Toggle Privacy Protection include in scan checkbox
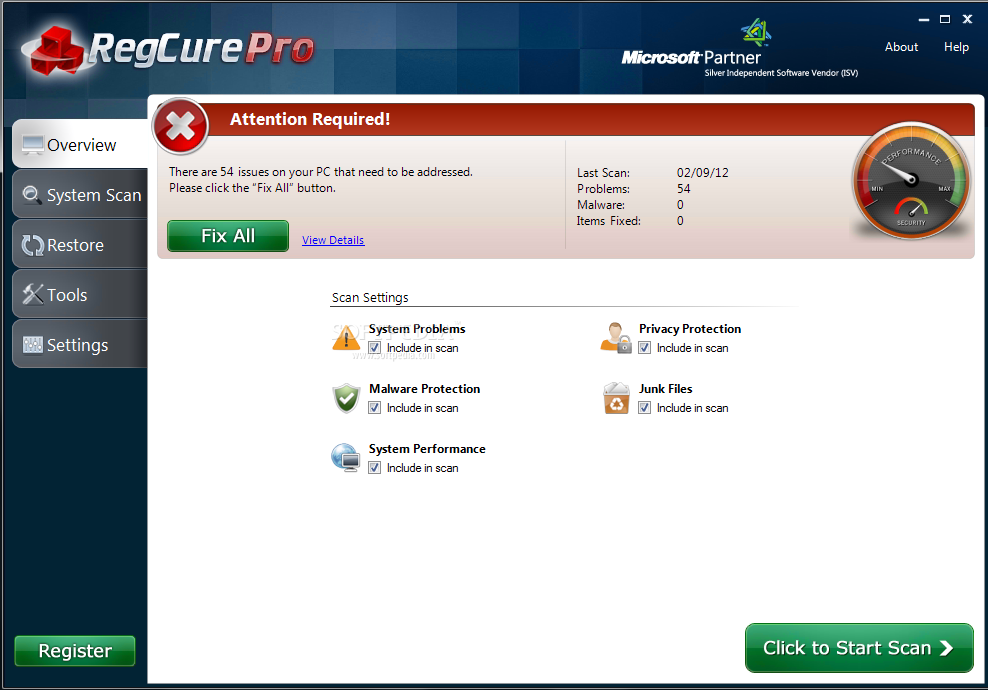 click(645, 348)
